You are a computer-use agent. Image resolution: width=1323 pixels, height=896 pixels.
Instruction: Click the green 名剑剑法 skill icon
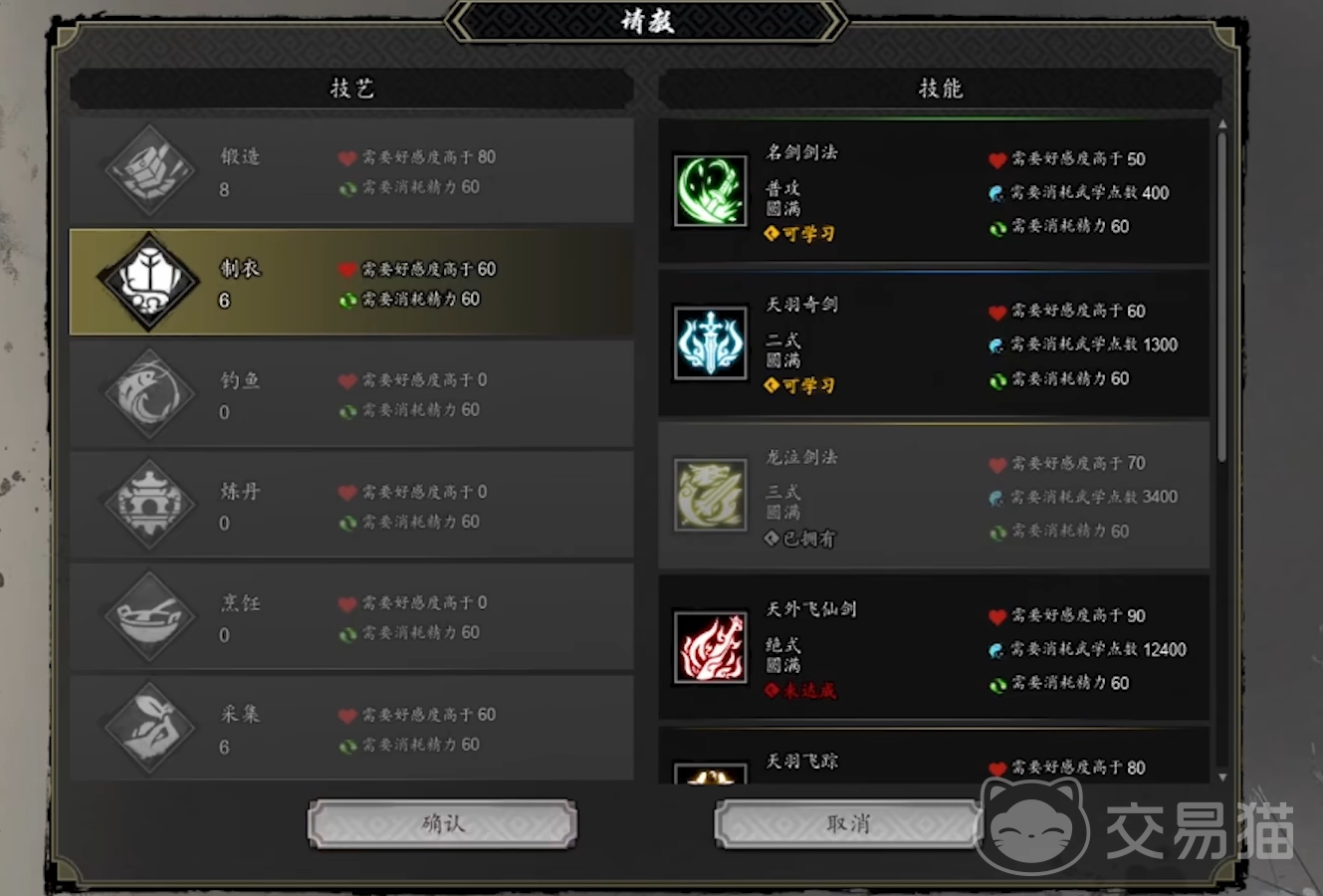pyautogui.click(x=710, y=190)
